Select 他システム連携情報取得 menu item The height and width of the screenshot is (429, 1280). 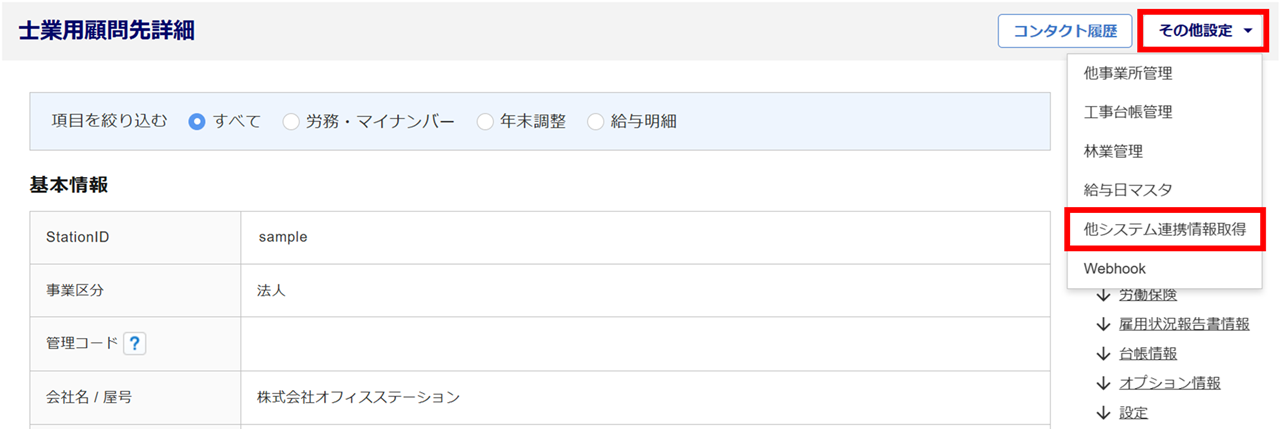tap(1165, 229)
